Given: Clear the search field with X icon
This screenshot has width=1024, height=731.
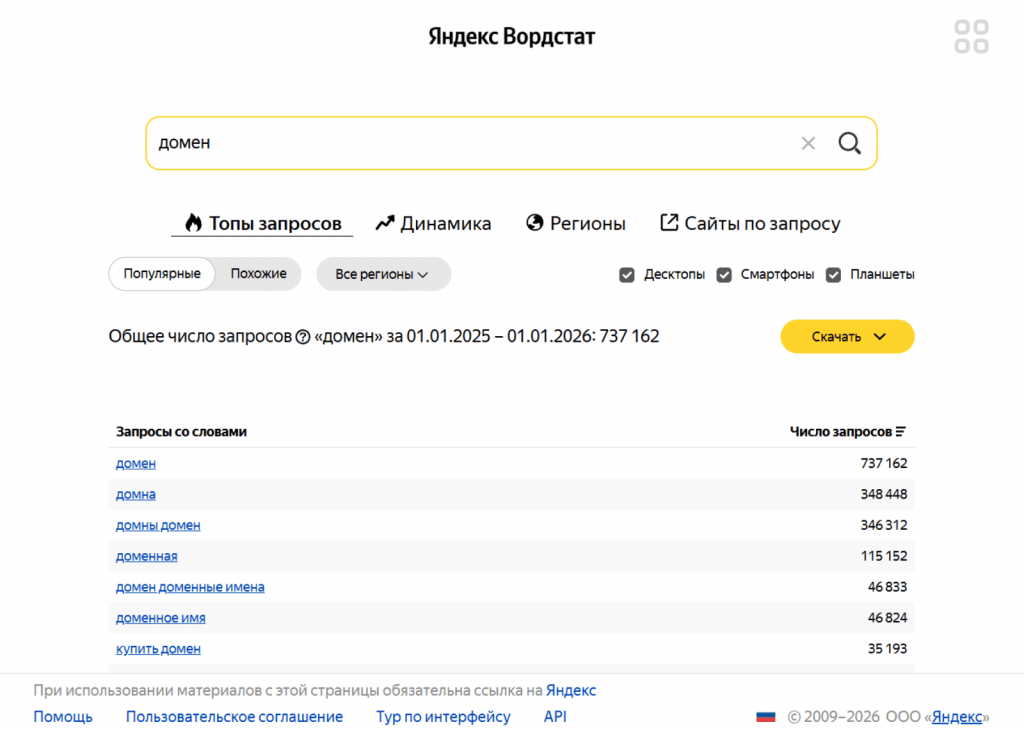Looking at the screenshot, I should point(808,143).
